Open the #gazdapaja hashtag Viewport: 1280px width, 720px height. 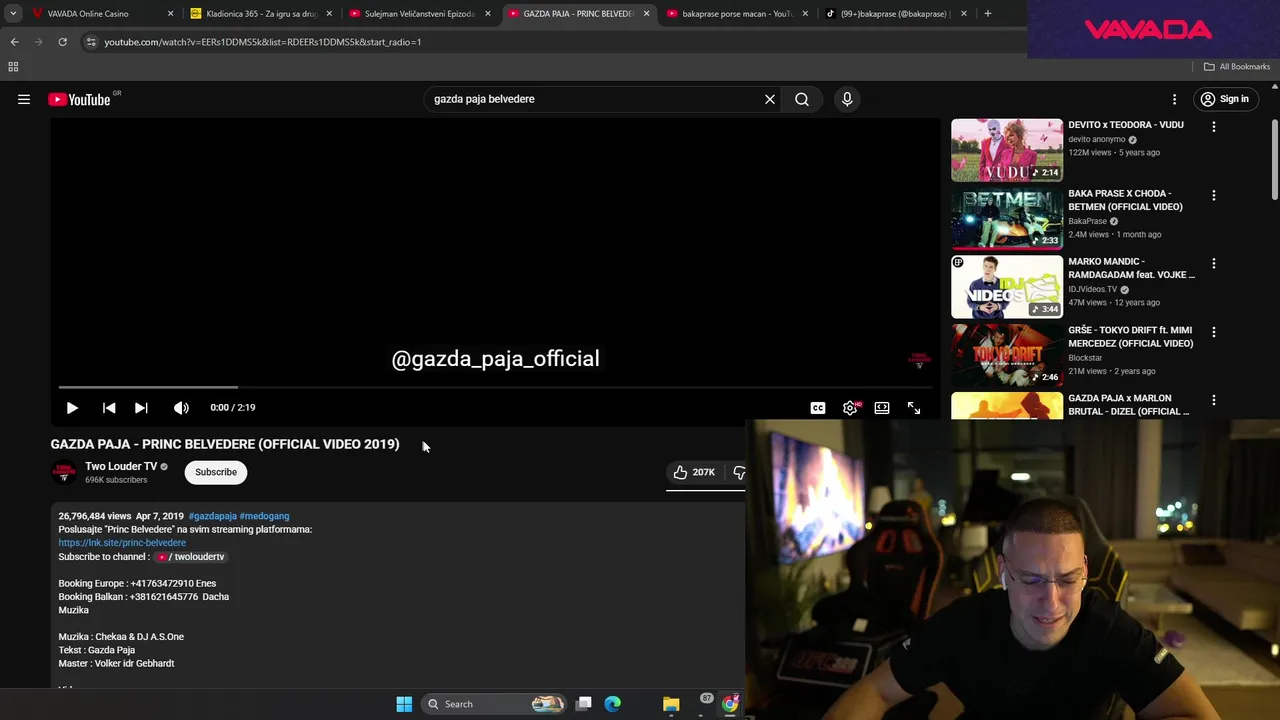pyautogui.click(x=212, y=516)
